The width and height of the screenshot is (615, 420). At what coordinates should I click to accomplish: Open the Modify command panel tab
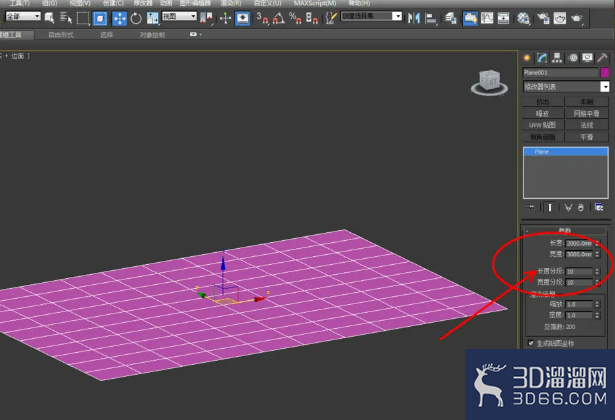542,58
